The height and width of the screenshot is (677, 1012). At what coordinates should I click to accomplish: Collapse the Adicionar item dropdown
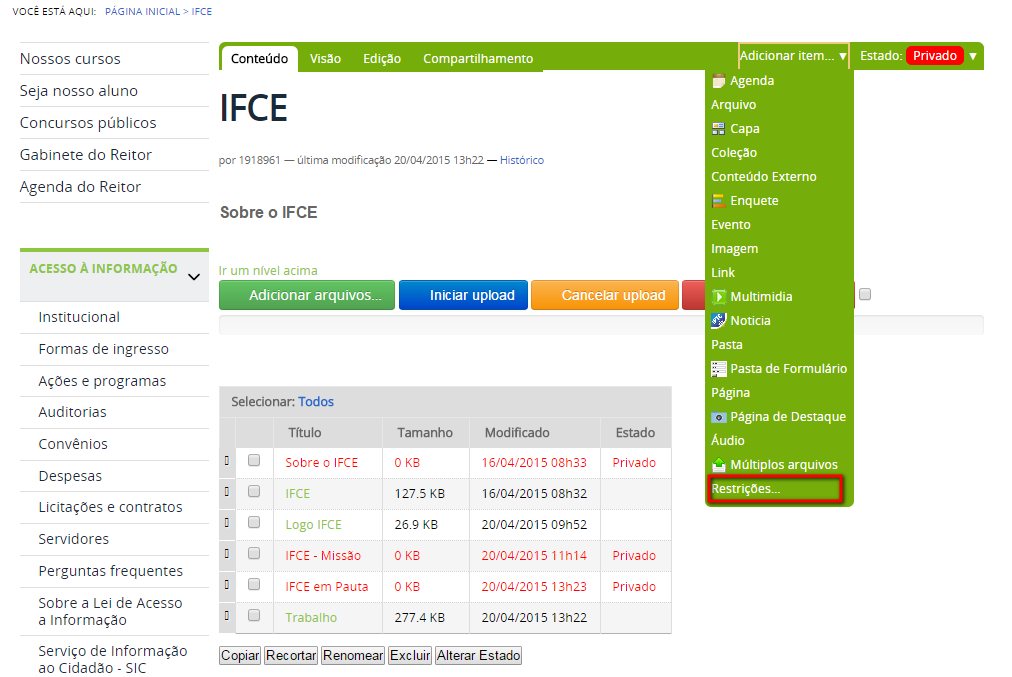[793, 56]
